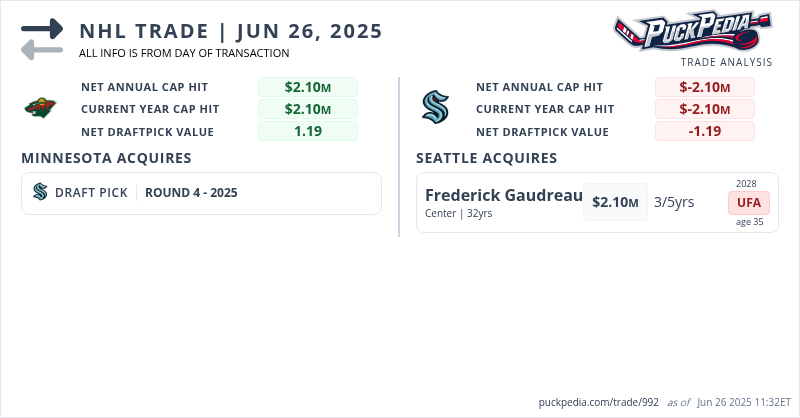Click Seattle's current year cap hit value
800x418 pixels.
(704, 109)
